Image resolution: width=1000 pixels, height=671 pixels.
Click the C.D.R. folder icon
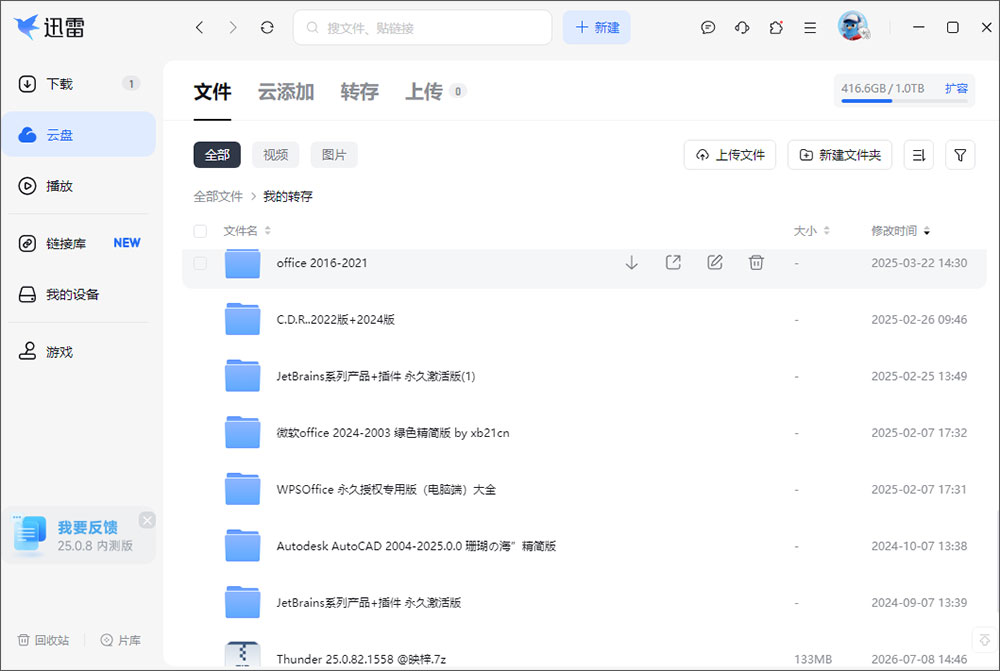pos(242,319)
